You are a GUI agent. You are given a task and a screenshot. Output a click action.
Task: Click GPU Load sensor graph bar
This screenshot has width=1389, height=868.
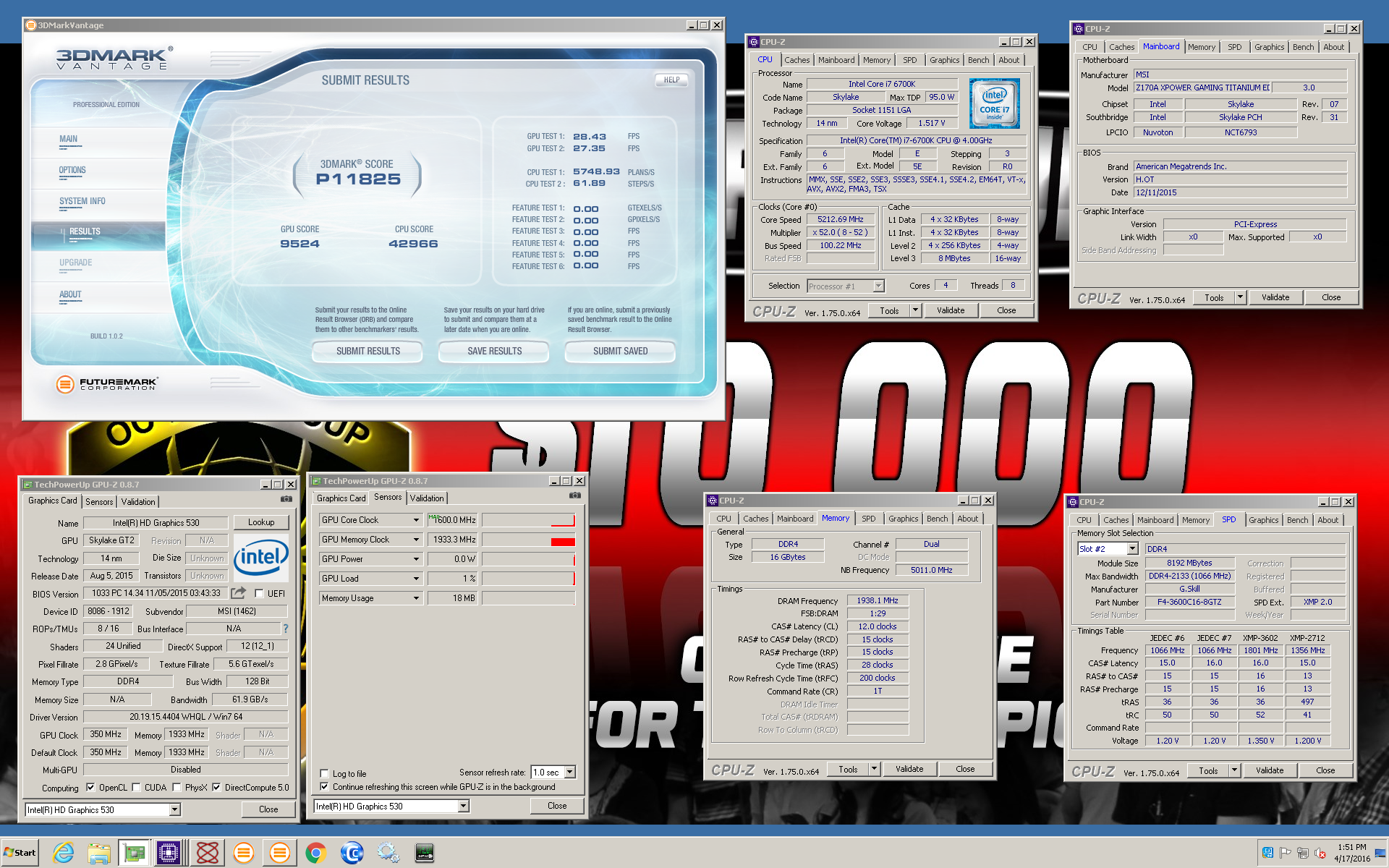point(529,579)
